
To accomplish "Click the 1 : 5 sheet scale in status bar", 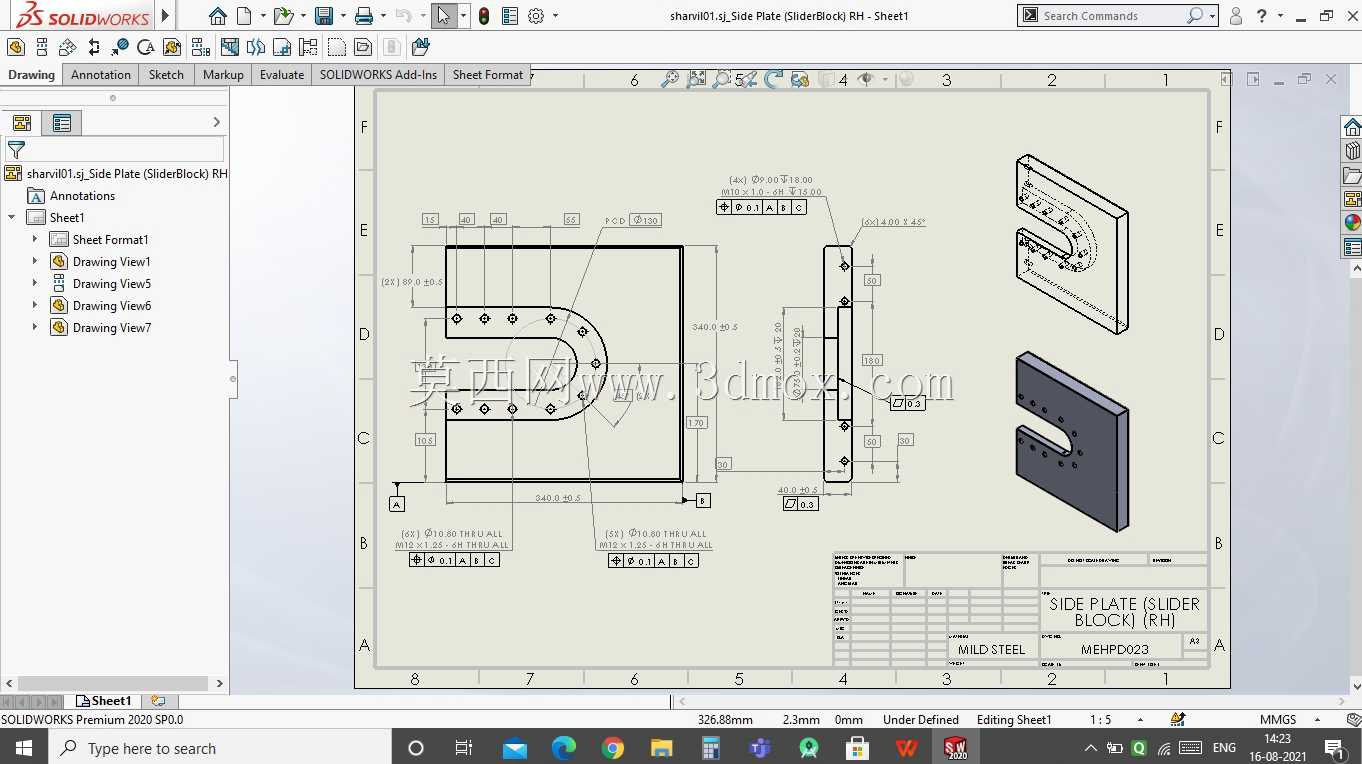I will click(x=1100, y=720).
